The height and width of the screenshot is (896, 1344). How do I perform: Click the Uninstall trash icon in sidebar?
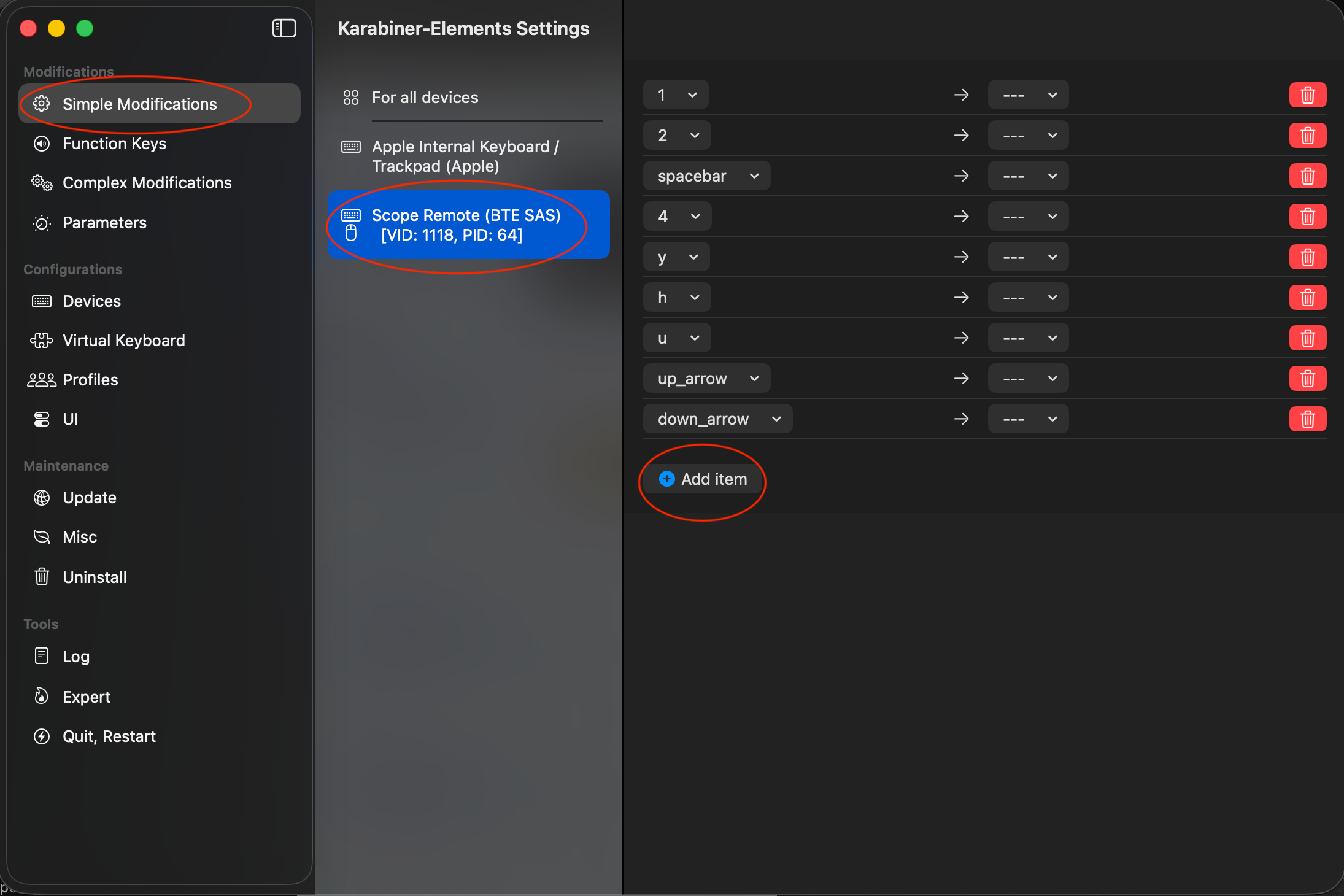(x=42, y=577)
